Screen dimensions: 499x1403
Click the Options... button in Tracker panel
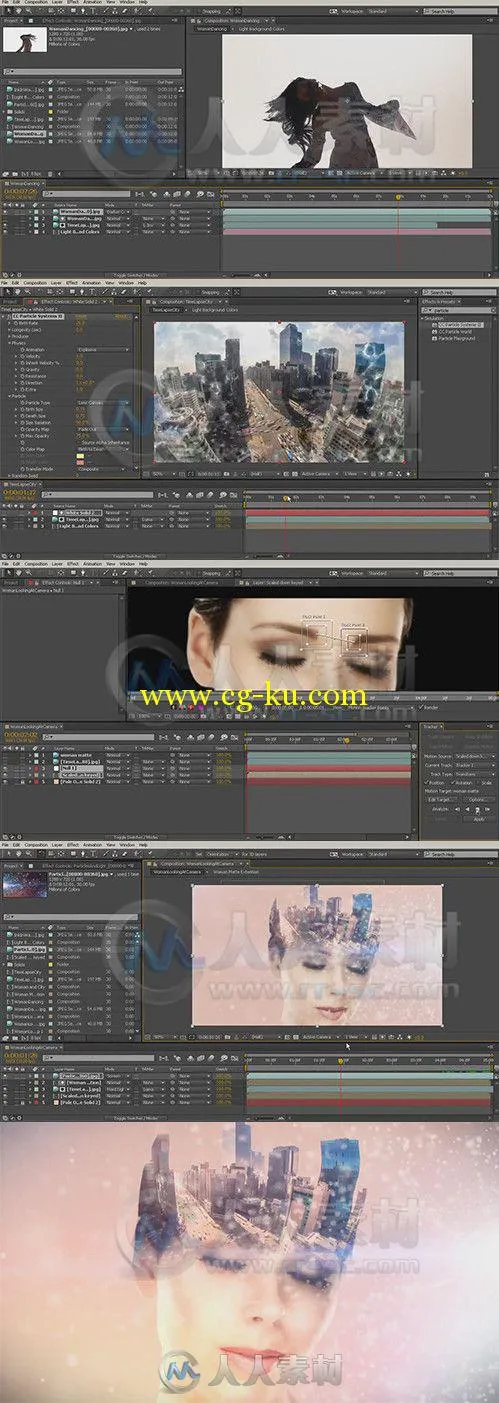pyautogui.click(x=478, y=799)
